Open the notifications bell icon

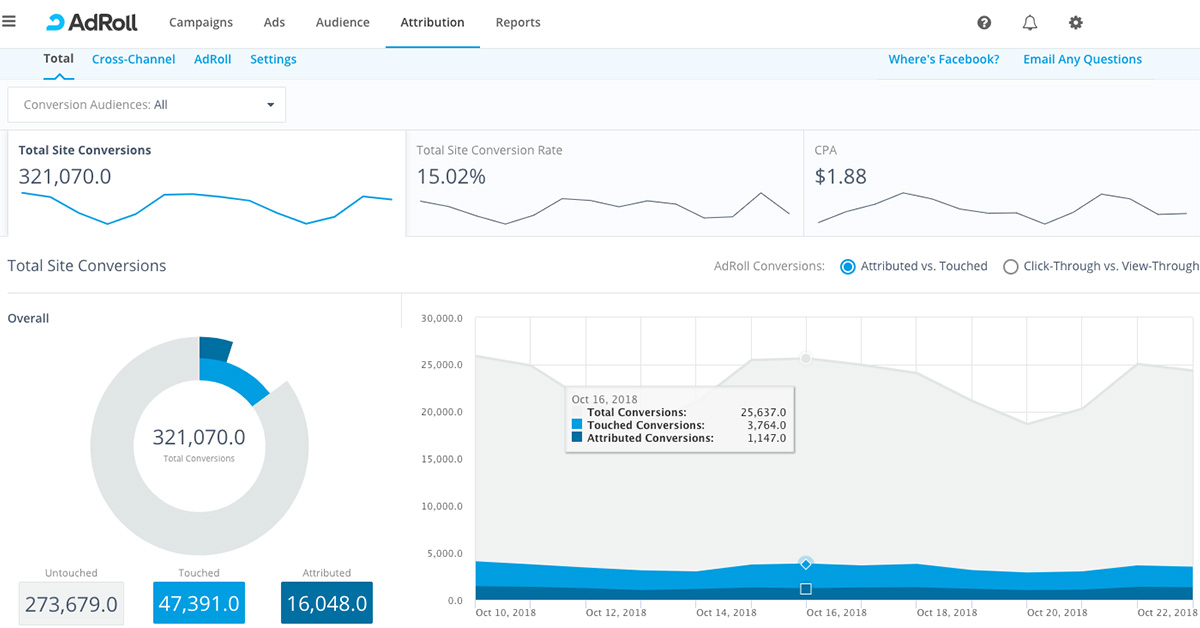pos(1030,23)
